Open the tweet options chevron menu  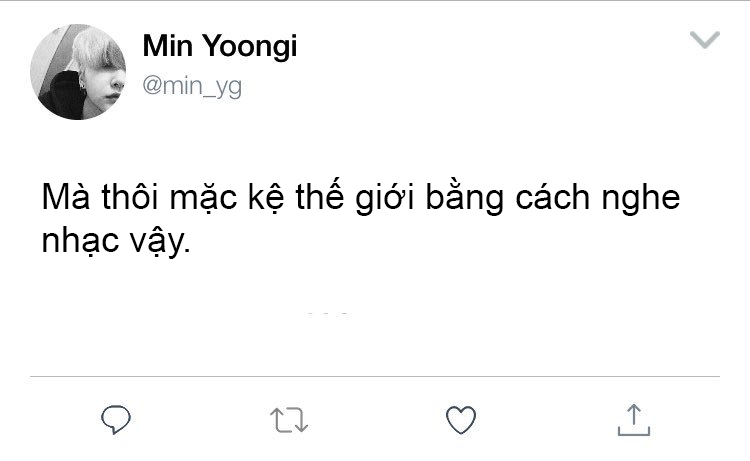point(705,40)
